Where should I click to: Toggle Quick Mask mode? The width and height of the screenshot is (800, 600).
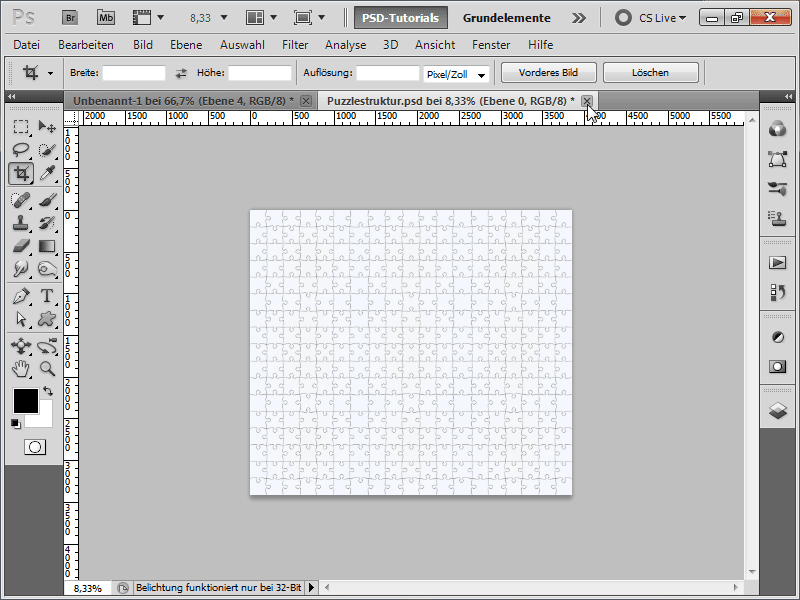click(x=35, y=447)
